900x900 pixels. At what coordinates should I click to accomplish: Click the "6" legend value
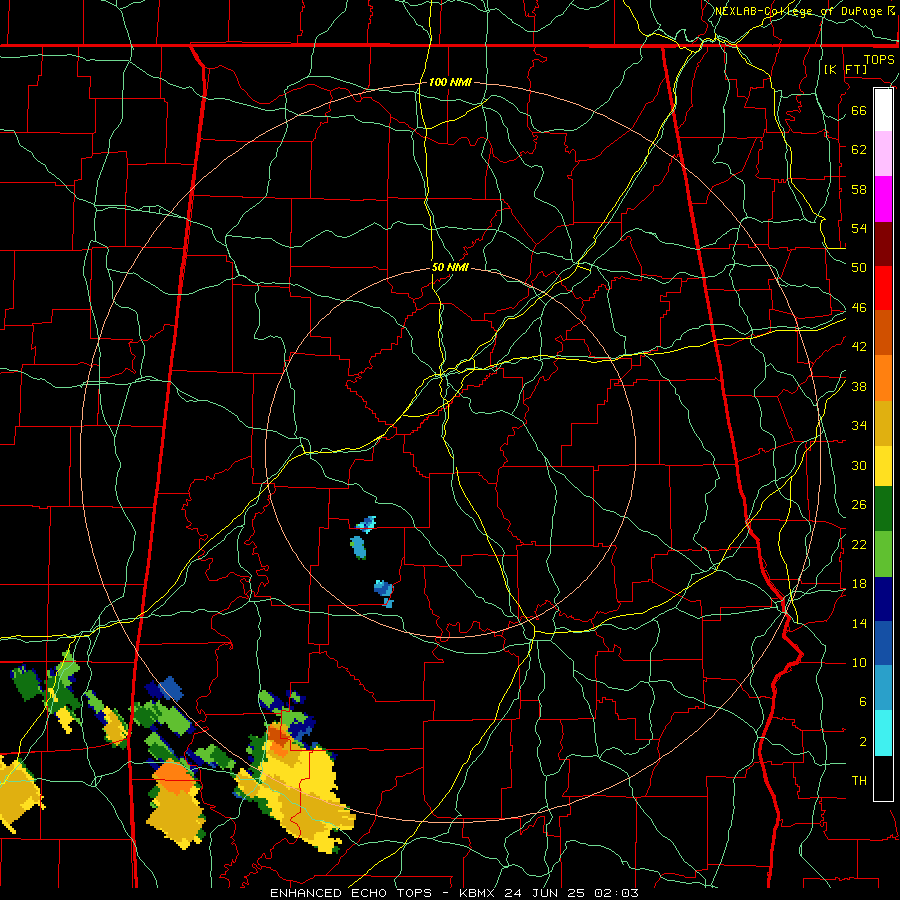[x=863, y=701]
